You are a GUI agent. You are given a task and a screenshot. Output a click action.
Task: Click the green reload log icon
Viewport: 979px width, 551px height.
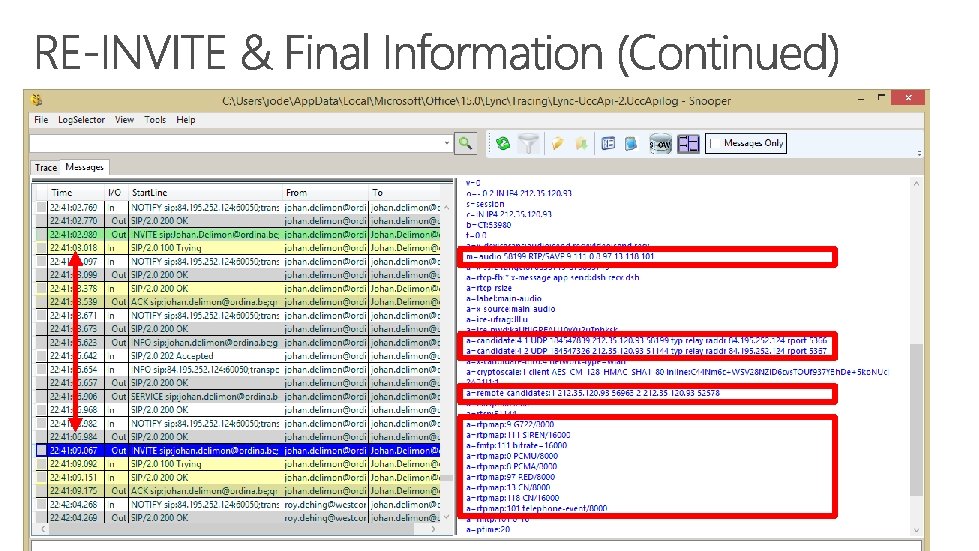click(x=503, y=144)
